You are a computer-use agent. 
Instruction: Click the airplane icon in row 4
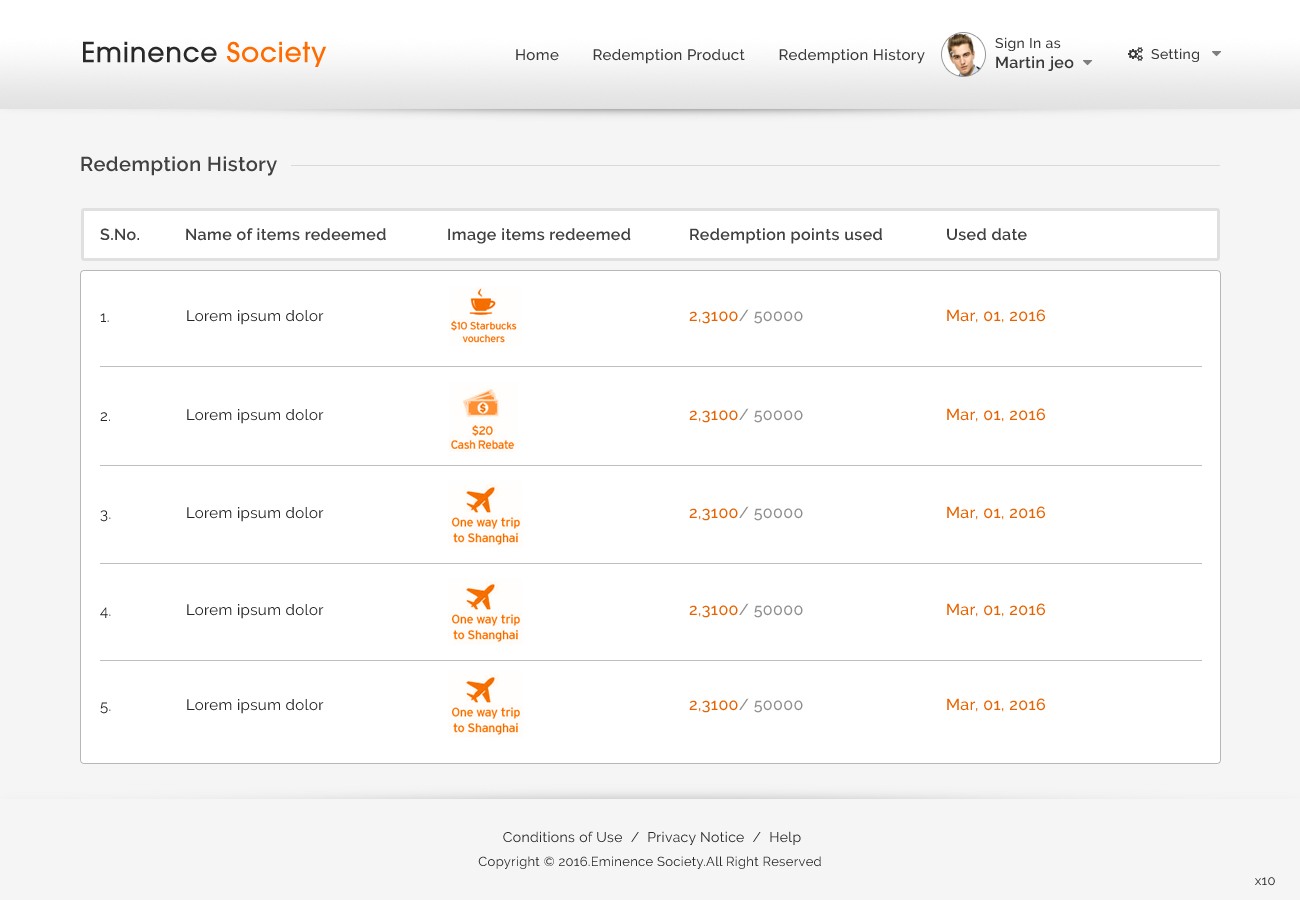pos(481,596)
